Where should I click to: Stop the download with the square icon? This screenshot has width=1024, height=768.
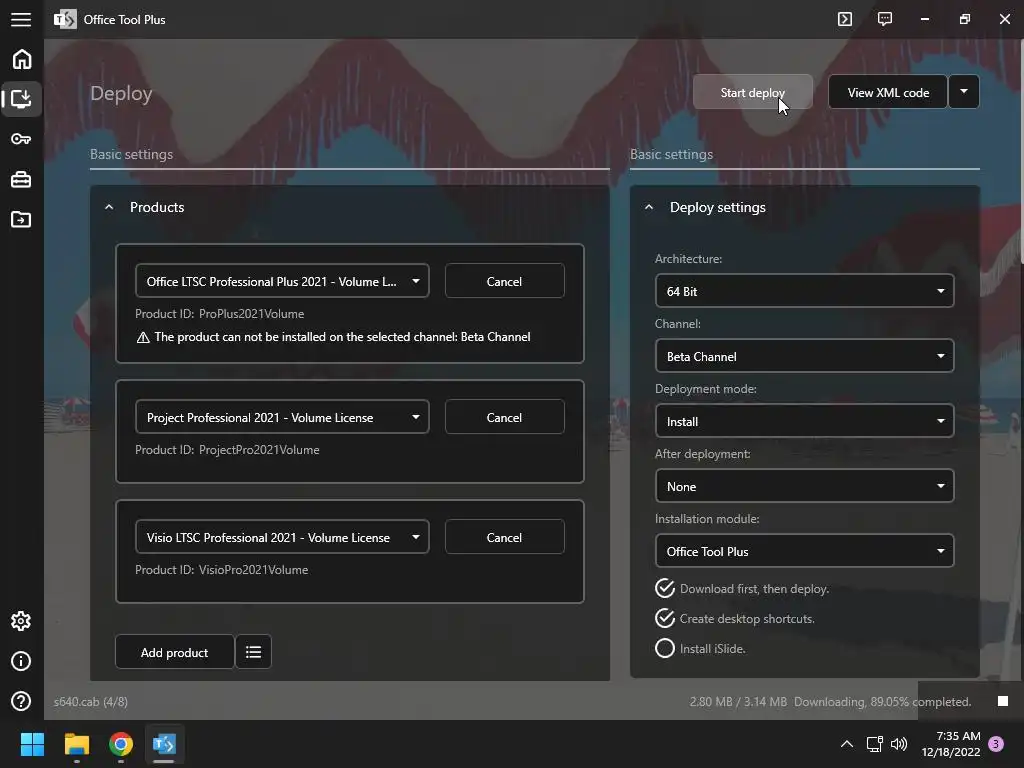click(1003, 701)
